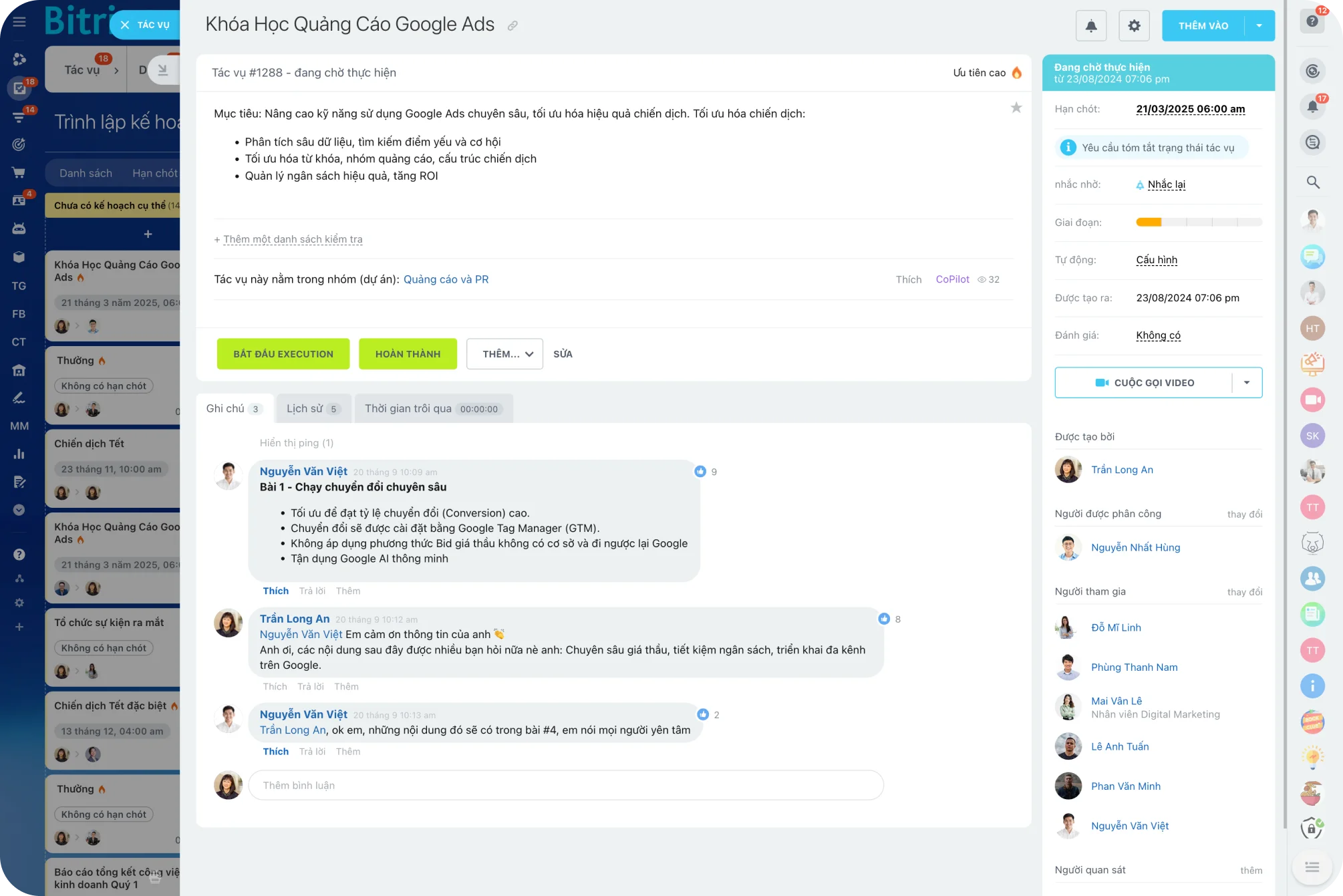Select Hạn chót view tab
Screen dimensions: 1343x896
coord(155,173)
